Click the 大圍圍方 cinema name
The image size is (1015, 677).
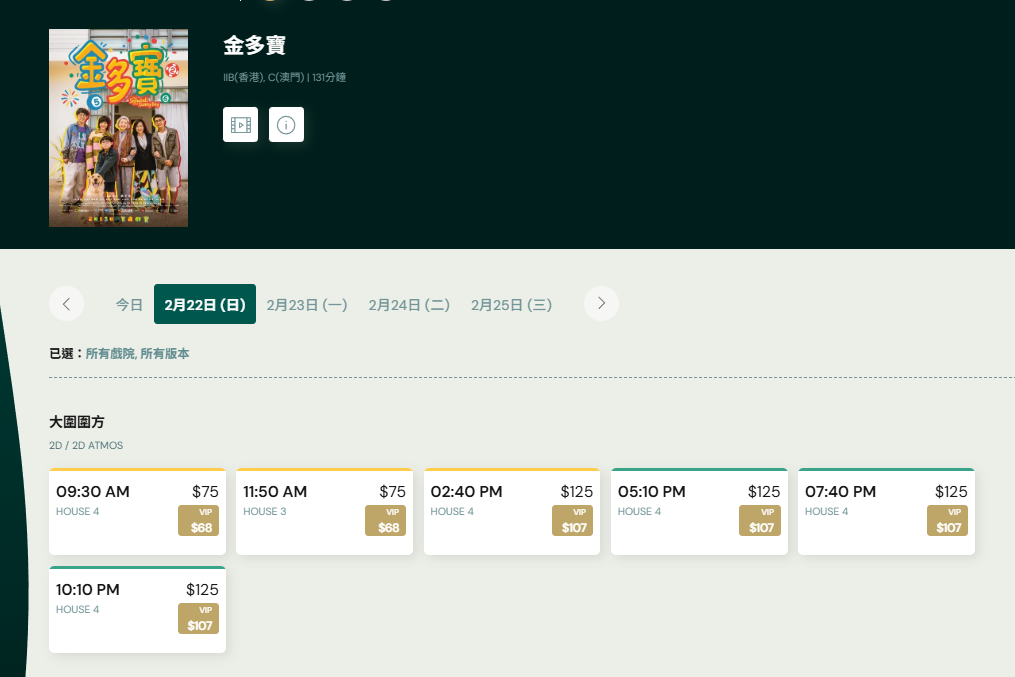pyautogui.click(x=77, y=422)
